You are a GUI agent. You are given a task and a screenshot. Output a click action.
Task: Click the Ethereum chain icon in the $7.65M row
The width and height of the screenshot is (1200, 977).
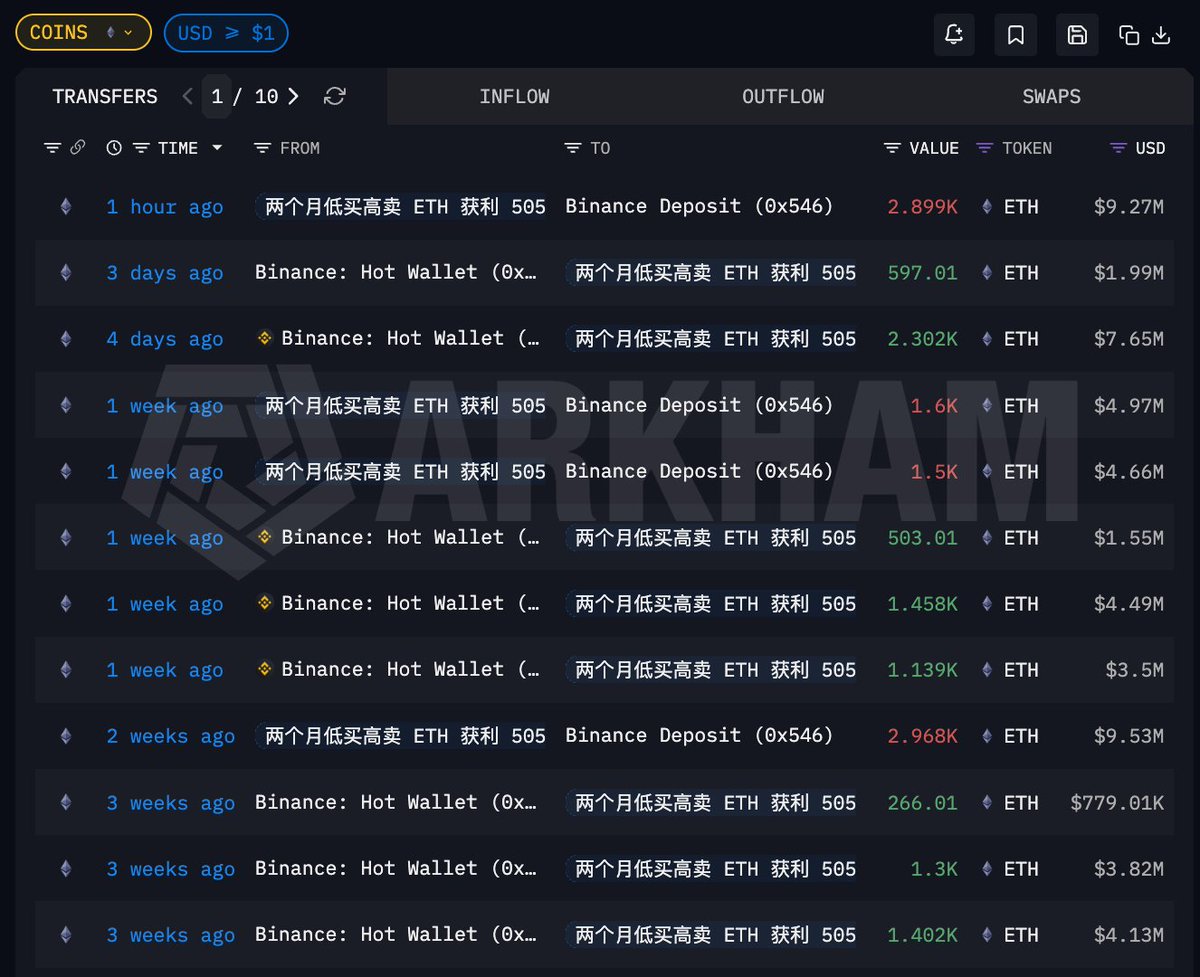[x=66, y=339]
